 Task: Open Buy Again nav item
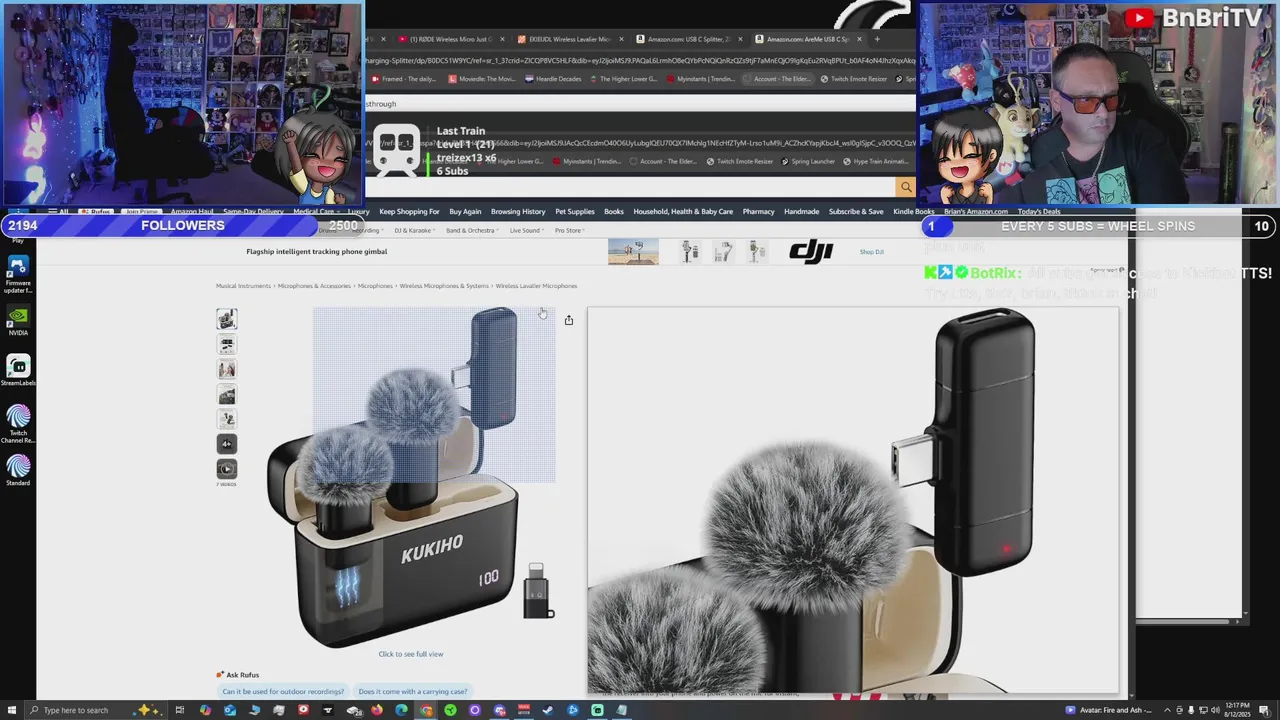point(465,212)
